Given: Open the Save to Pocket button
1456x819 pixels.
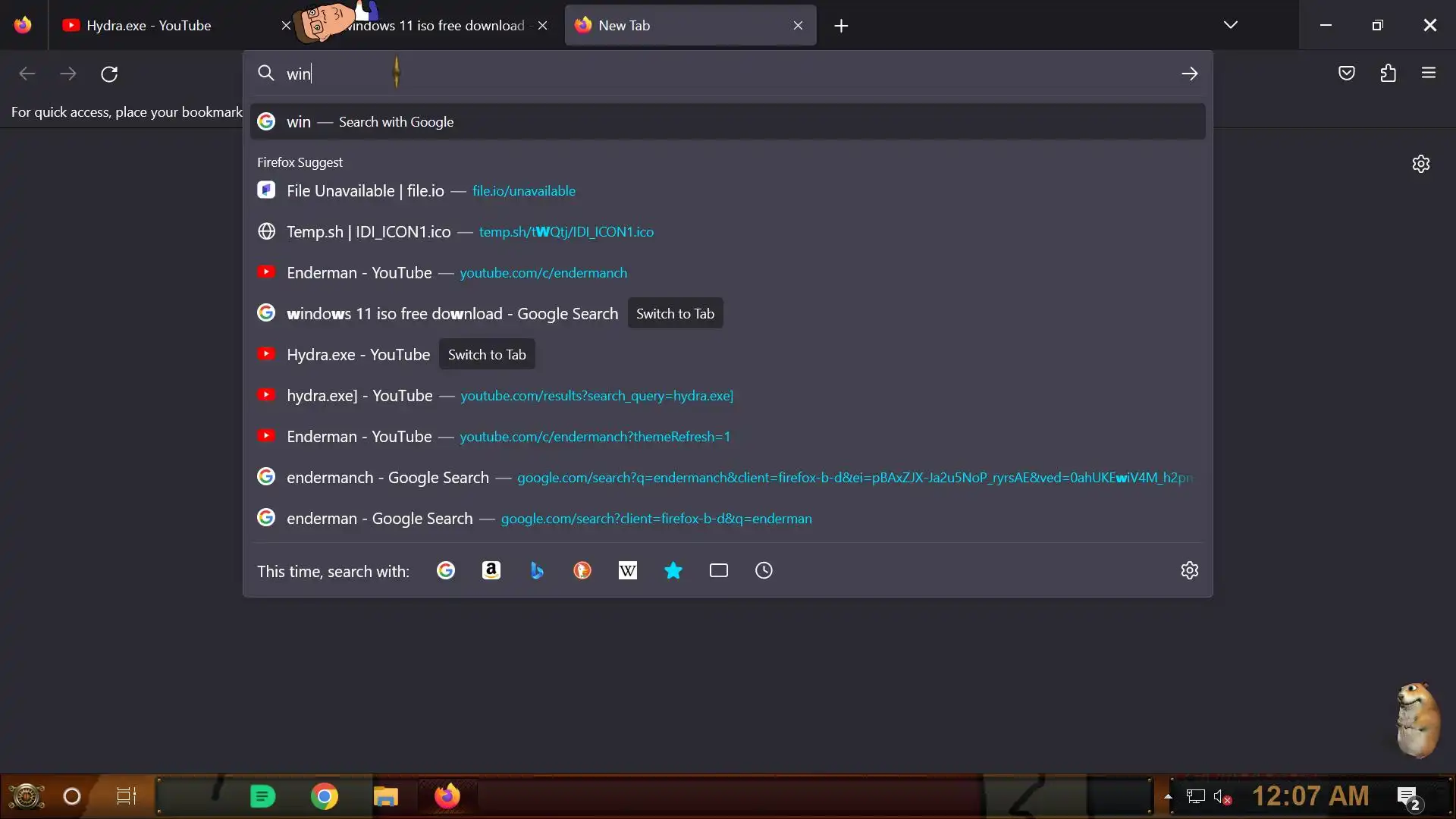Looking at the screenshot, I should click(x=1347, y=74).
